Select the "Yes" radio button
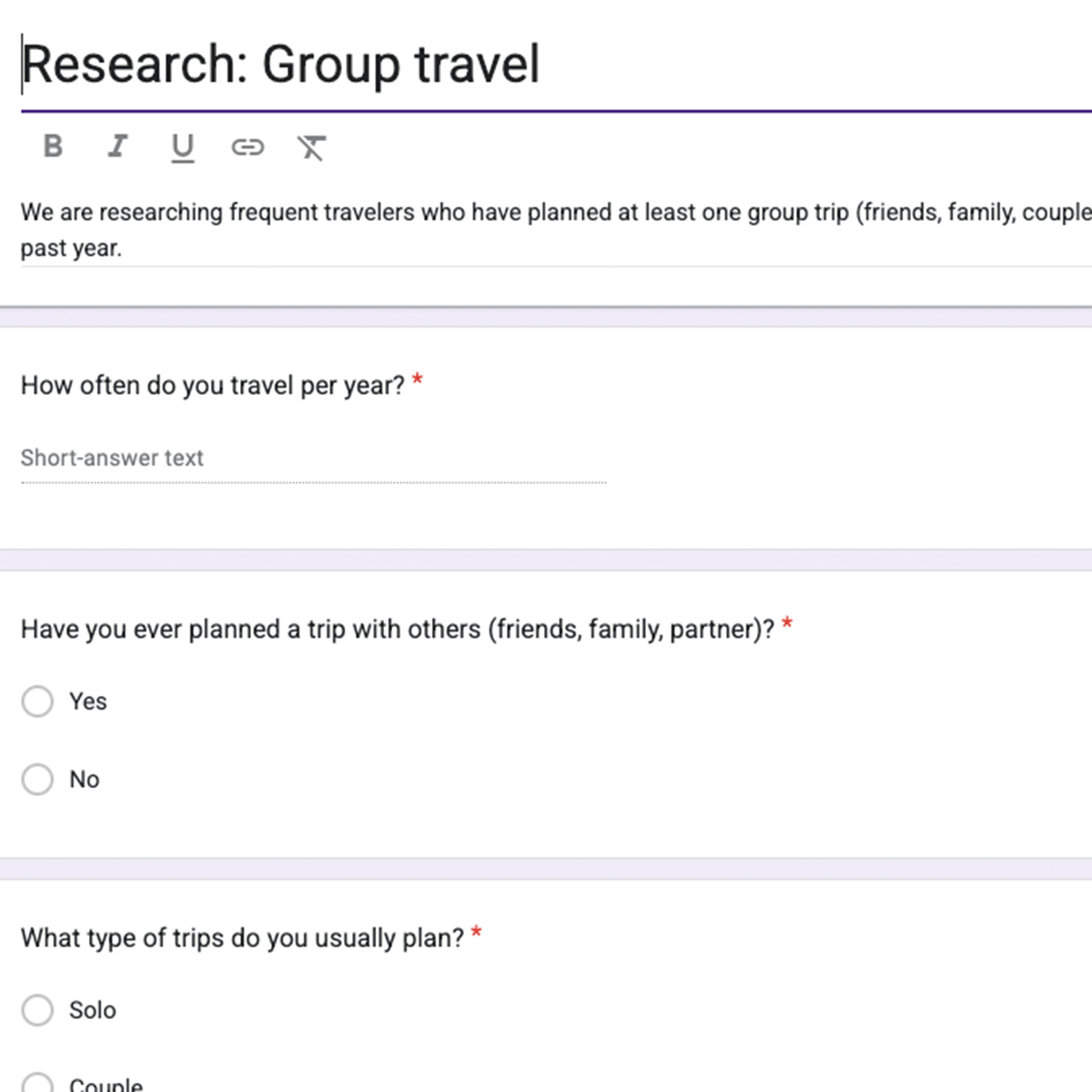 (x=37, y=702)
